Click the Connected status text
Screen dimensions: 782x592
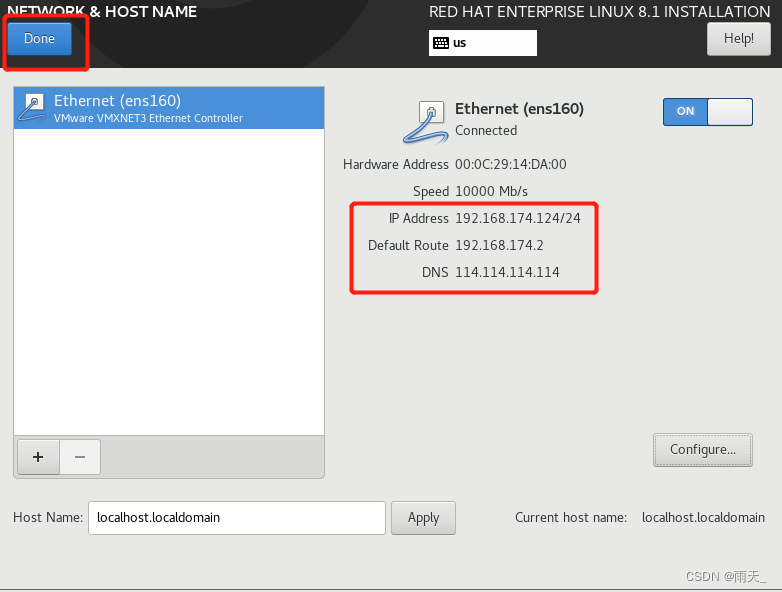coord(486,131)
